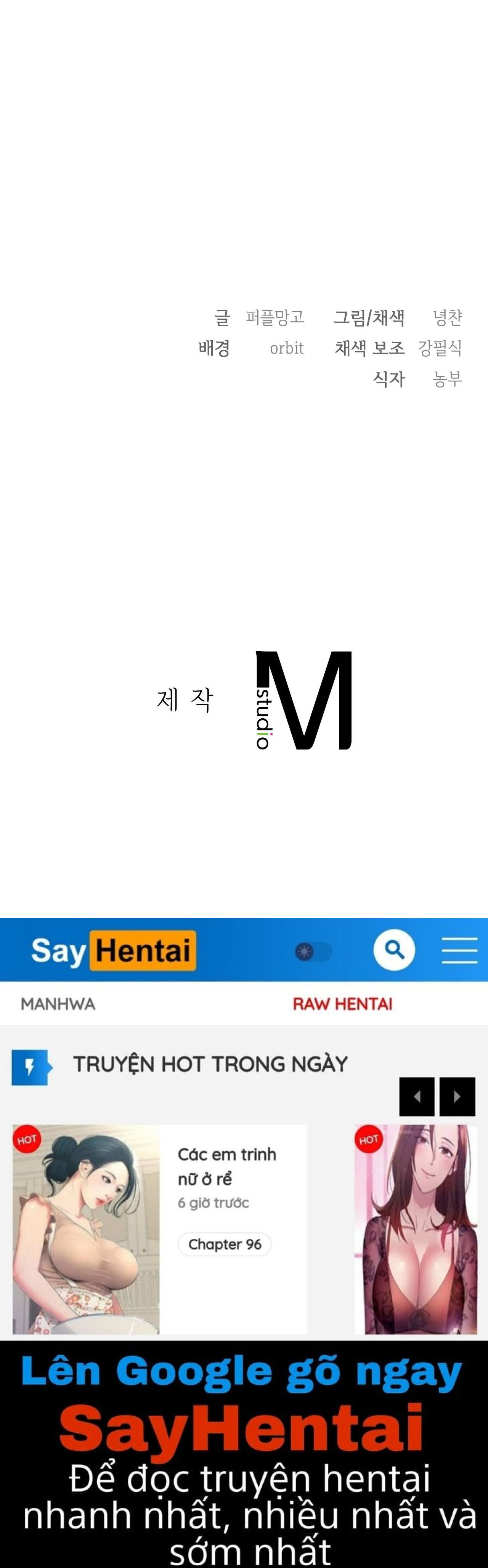The image size is (488, 1568).
Task: Show next hot stories with right arrow
Action: coord(457,1096)
